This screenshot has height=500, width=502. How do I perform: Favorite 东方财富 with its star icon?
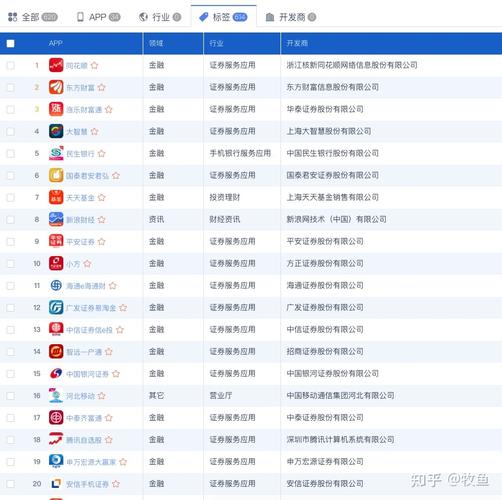pos(102,87)
